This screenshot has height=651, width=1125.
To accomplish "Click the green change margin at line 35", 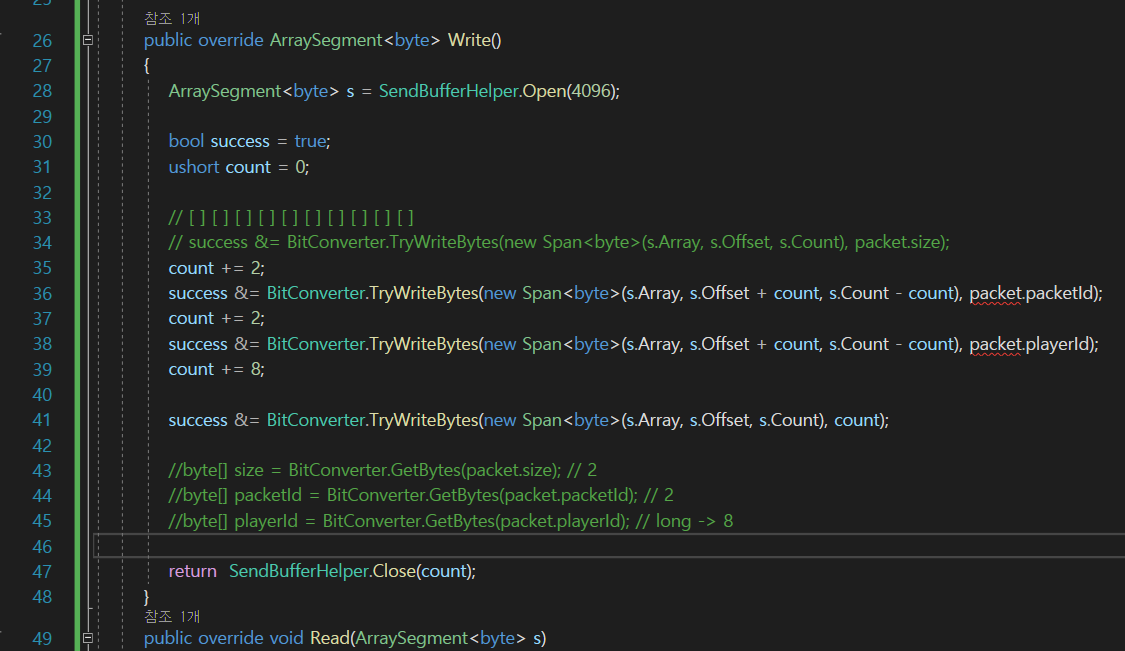I will [x=77, y=268].
